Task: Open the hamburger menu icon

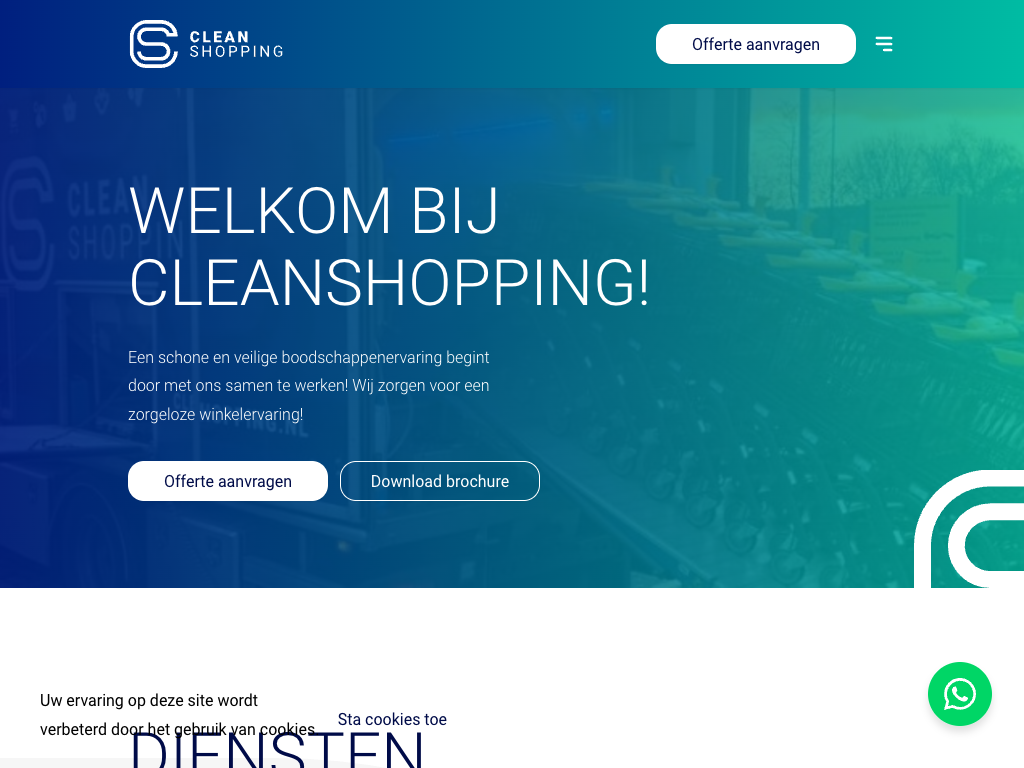Action: click(x=884, y=44)
